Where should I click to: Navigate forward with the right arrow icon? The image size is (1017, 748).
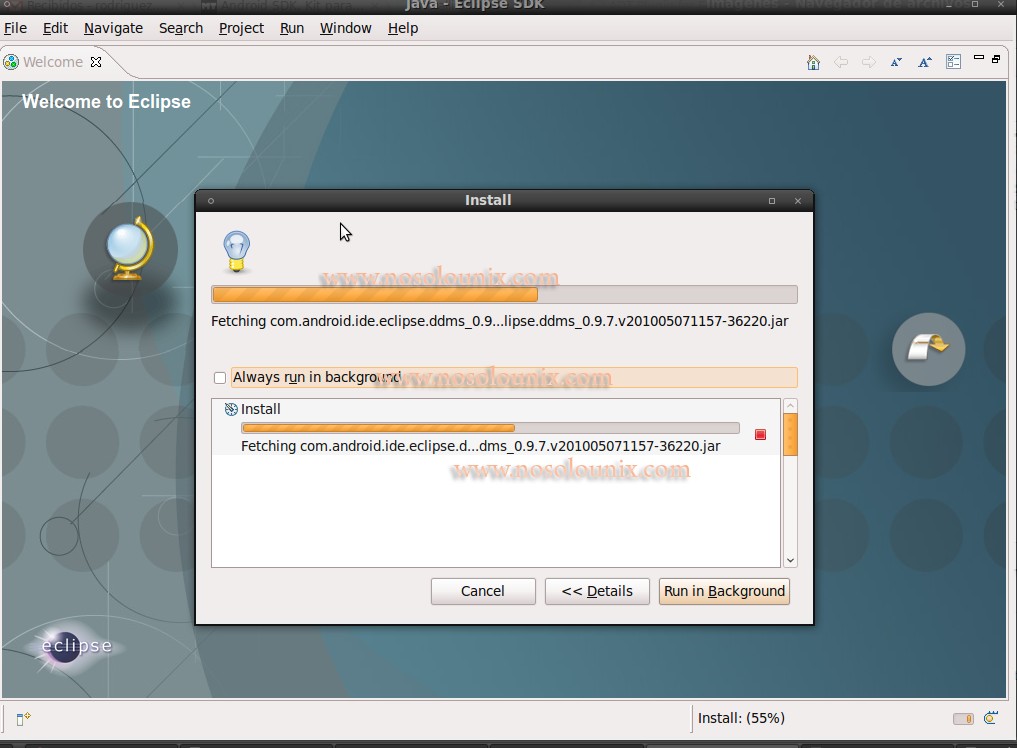point(868,62)
